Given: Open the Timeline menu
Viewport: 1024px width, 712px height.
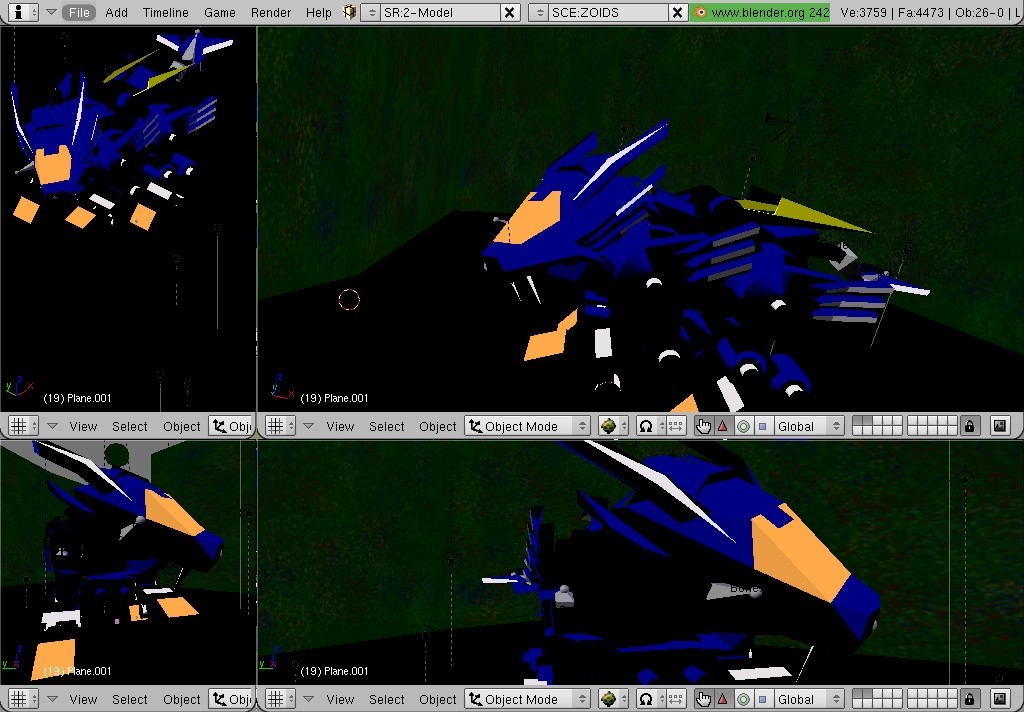Looking at the screenshot, I should pyautogui.click(x=165, y=12).
